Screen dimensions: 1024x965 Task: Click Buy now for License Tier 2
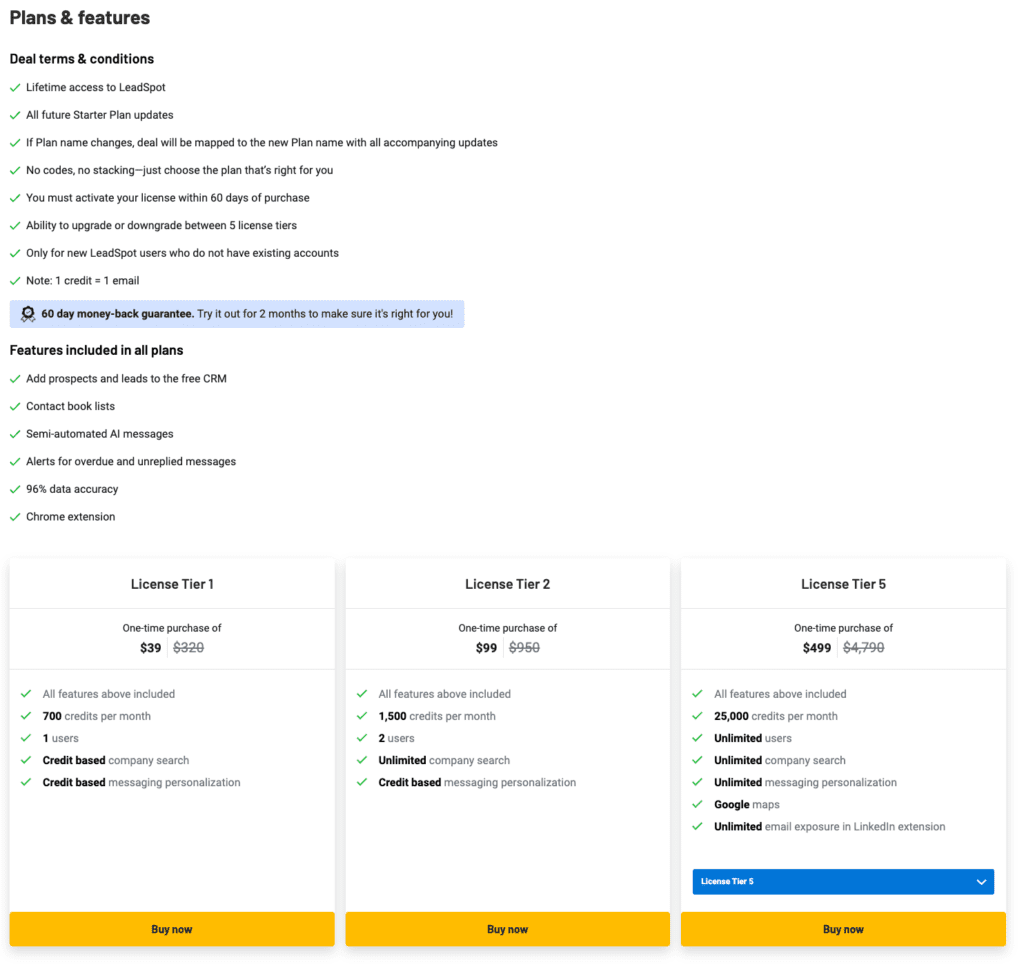[507, 928]
